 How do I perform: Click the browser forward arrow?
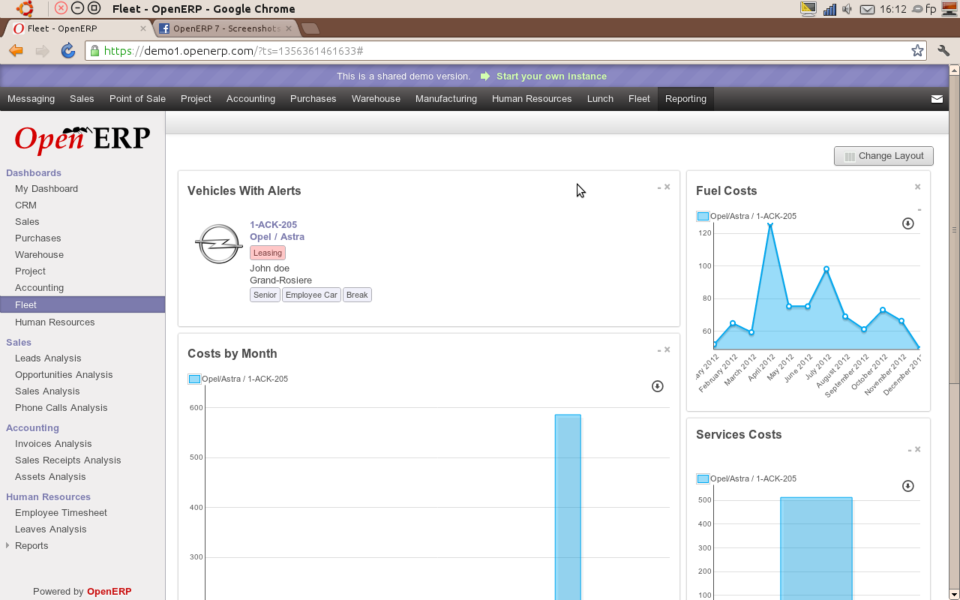coord(42,51)
